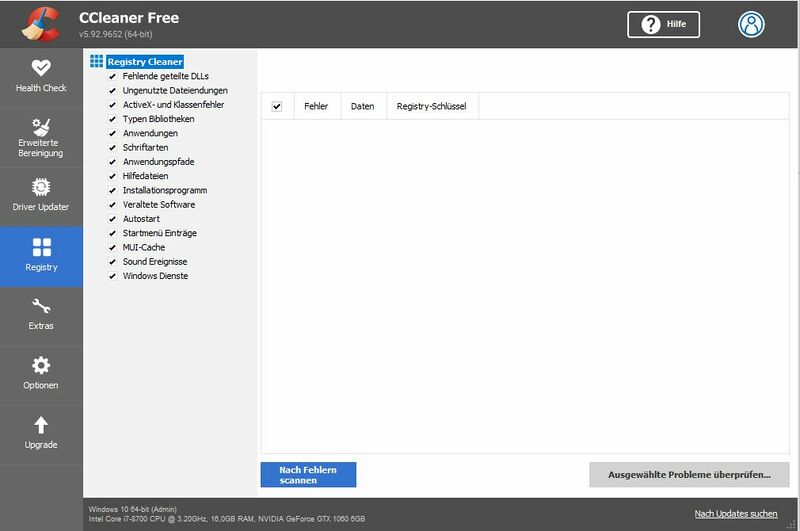Click the 'Fehlende geteilte DLLs' label

165,76
